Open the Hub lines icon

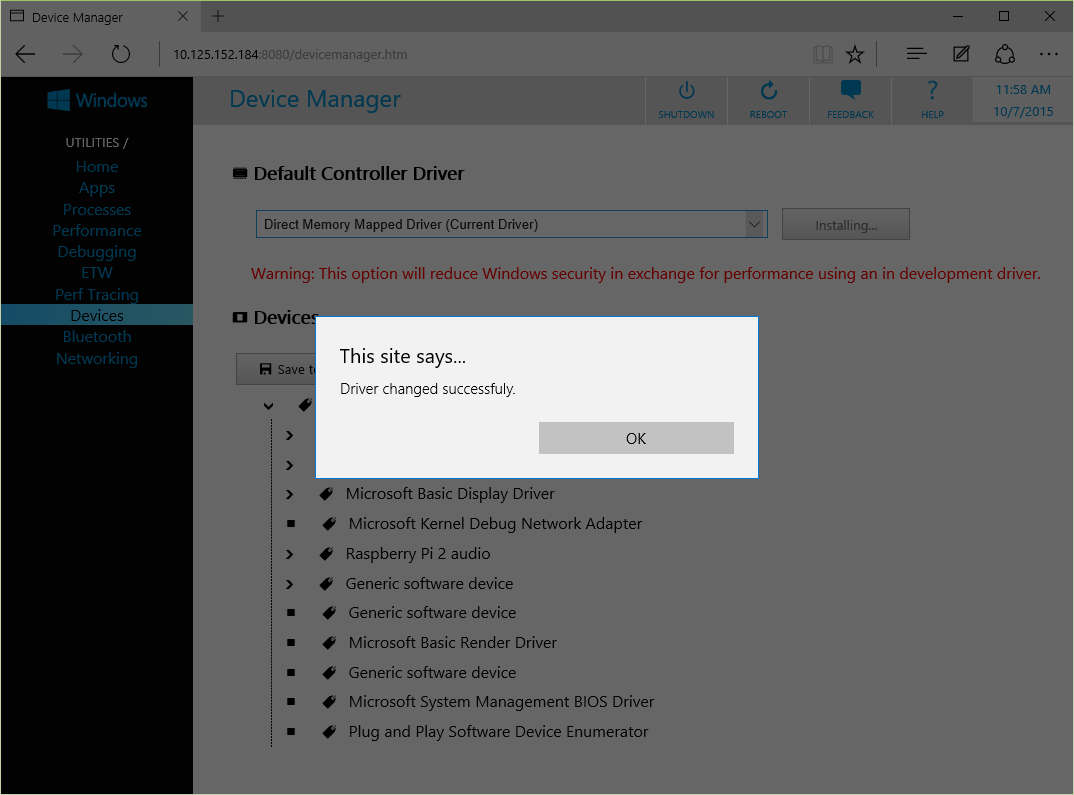(x=916, y=54)
